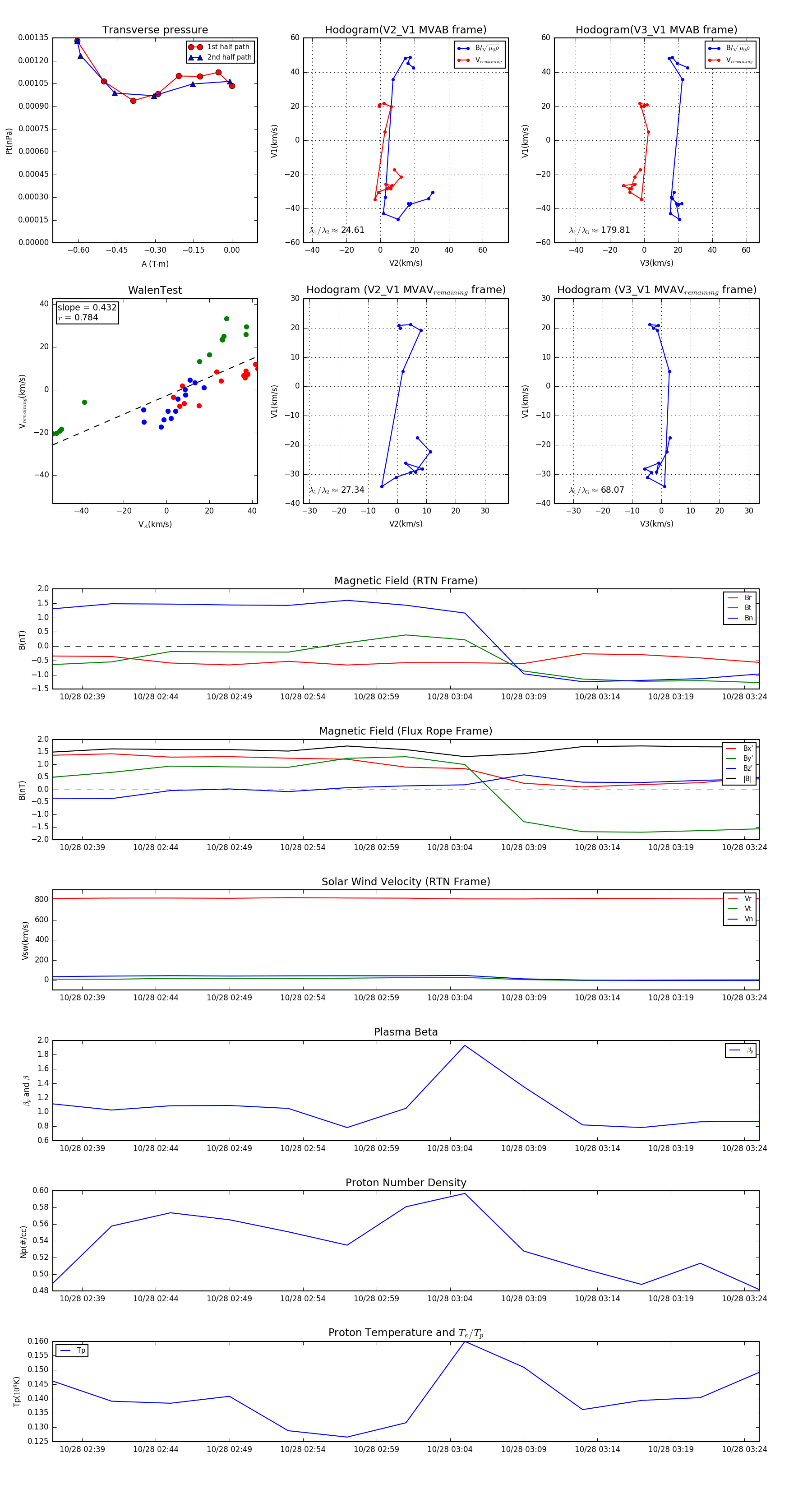812x1489 pixels.
Task: Click the "0.00135" tick on Transverse pressure
Action: click(x=33, y=37)
